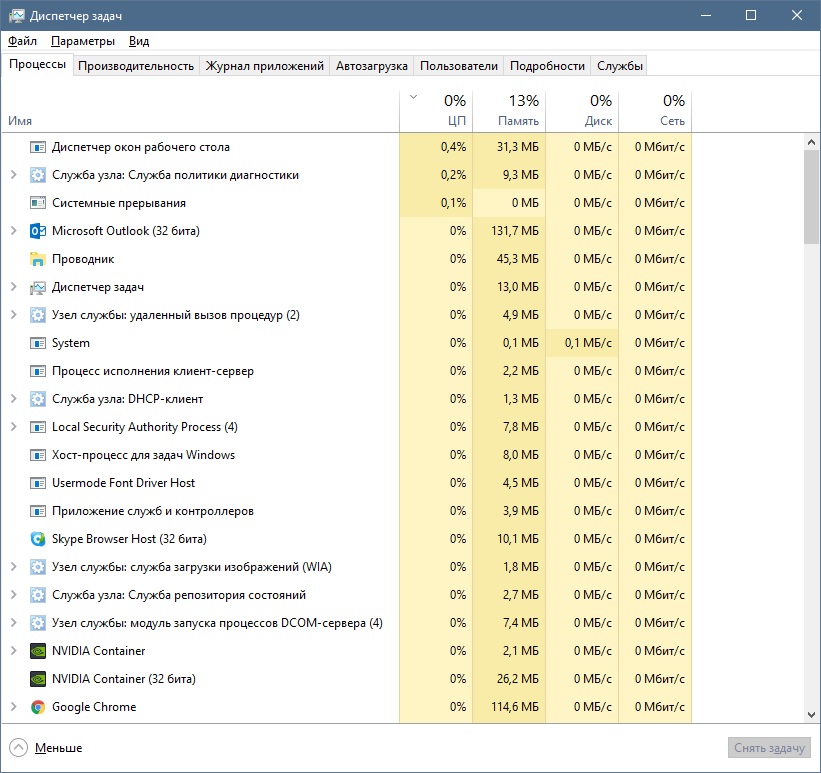
Task: Click icon of Хост-процесс для задач Windows
Action: tap(38, 455)
